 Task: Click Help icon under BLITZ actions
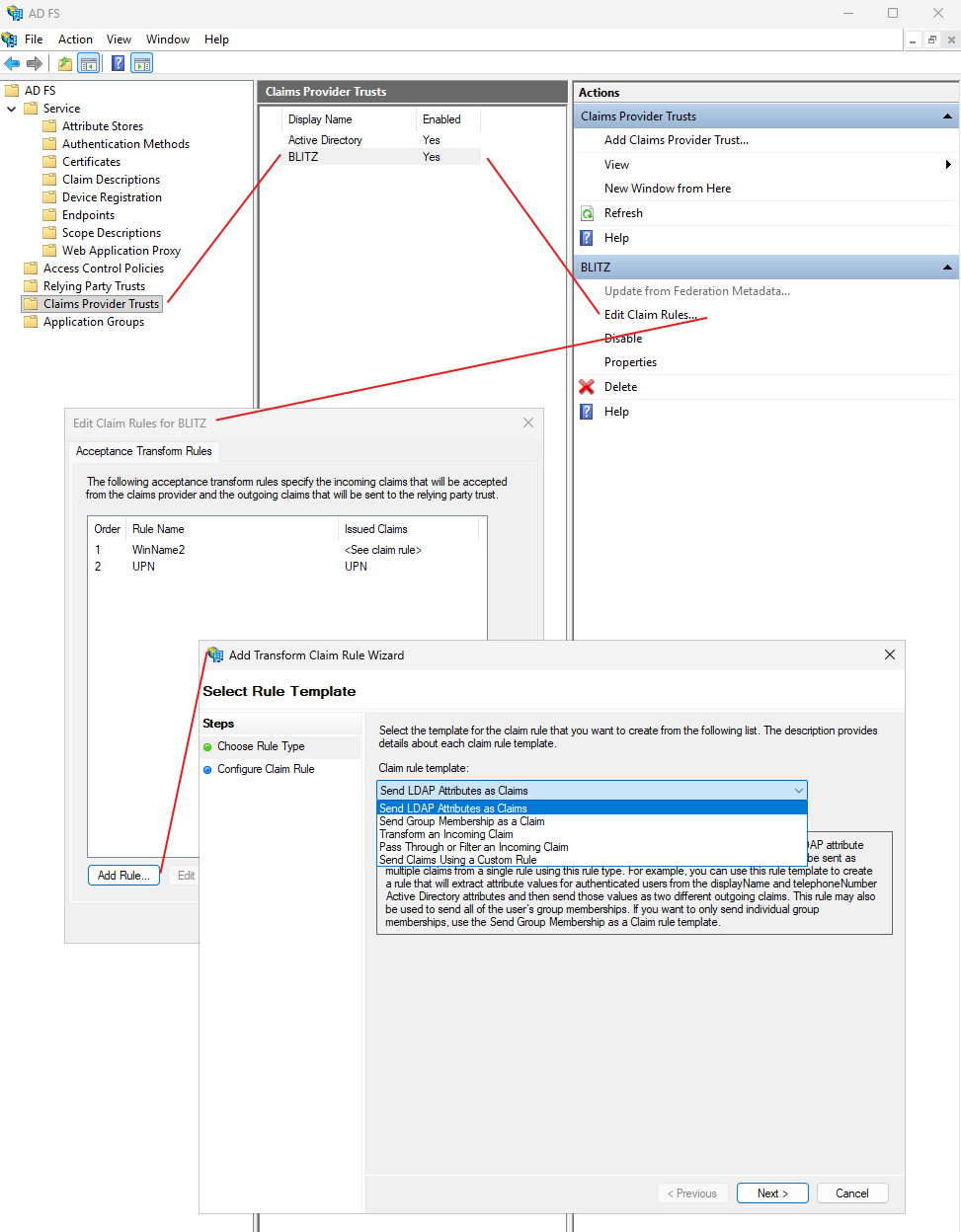point(587,412)
